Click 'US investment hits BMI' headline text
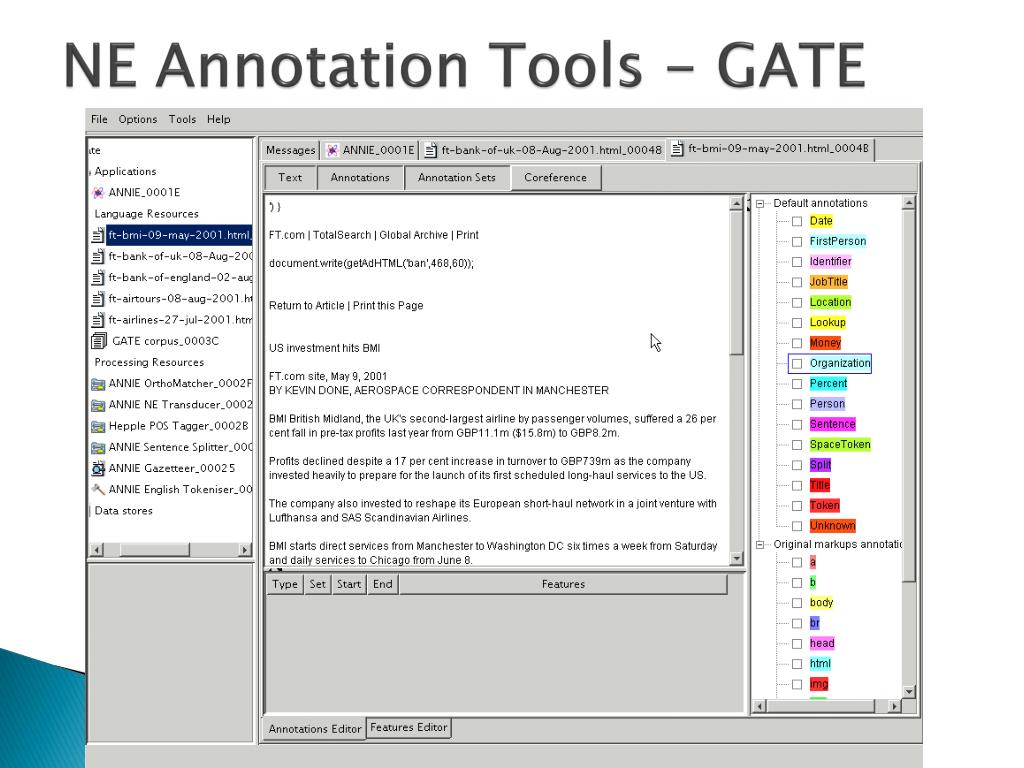1024x768 pixels. [x=325, y=348]
